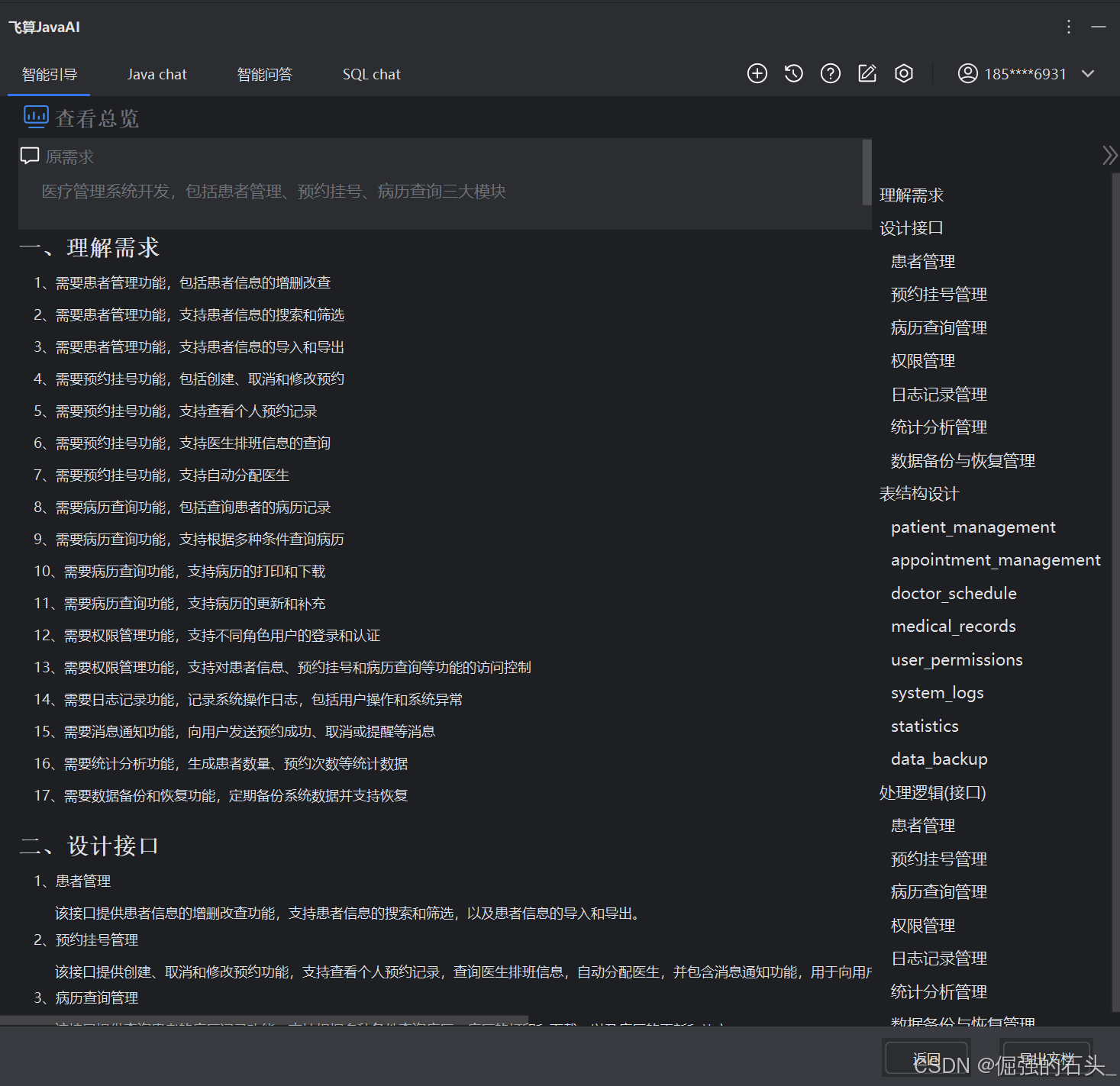Select 患者管理 under 设计接口 in the outline

coord(923,262)
